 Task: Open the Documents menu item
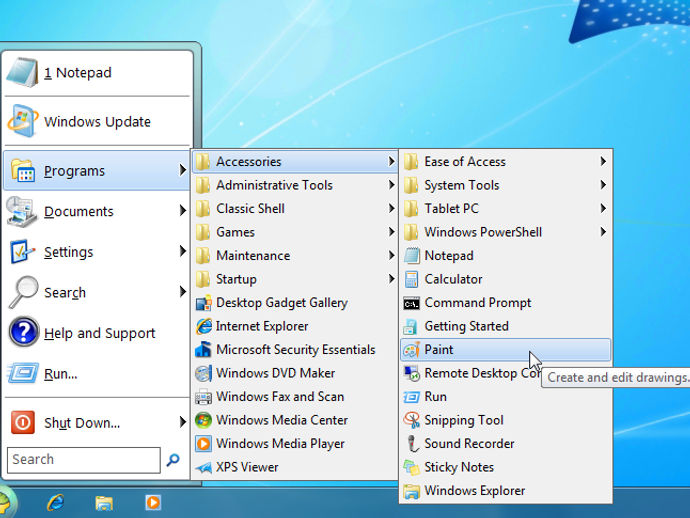click(x=96, y=211)
